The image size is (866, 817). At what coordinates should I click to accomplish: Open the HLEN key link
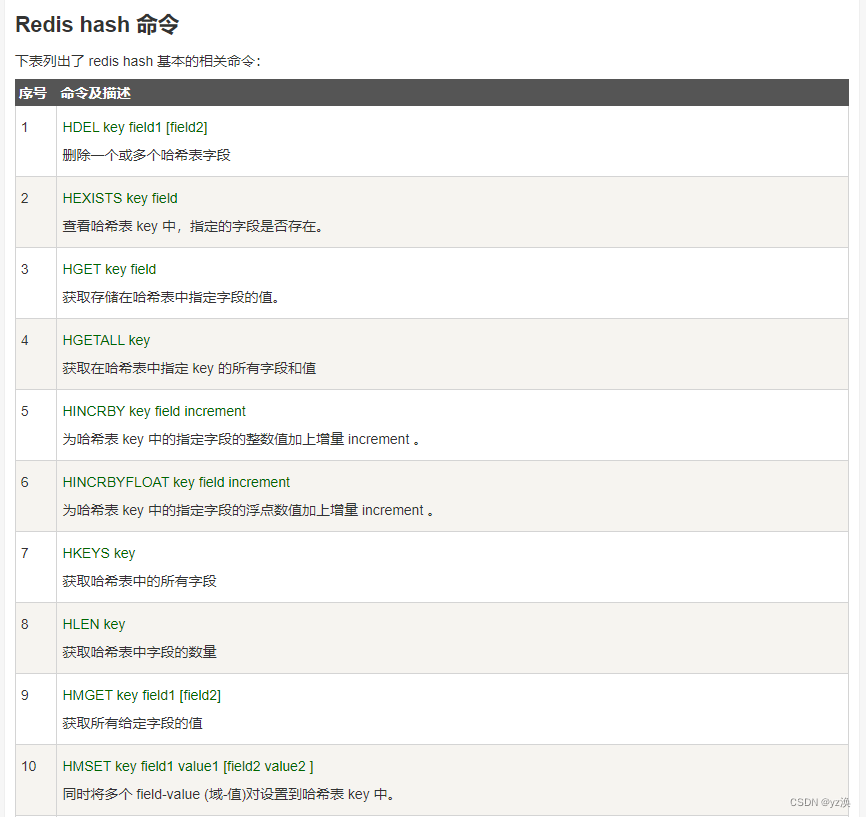tap(93, 624)
